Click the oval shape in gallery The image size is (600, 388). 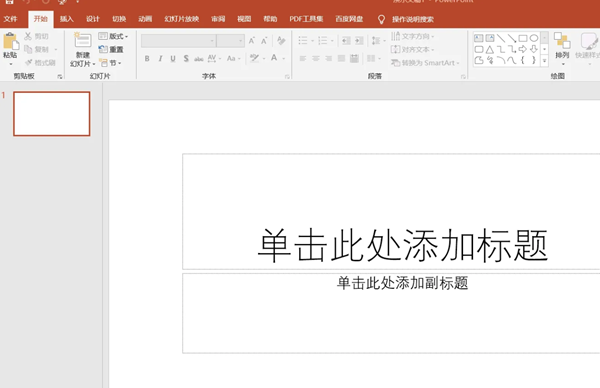pyautogui.click(x=534, y=38)
